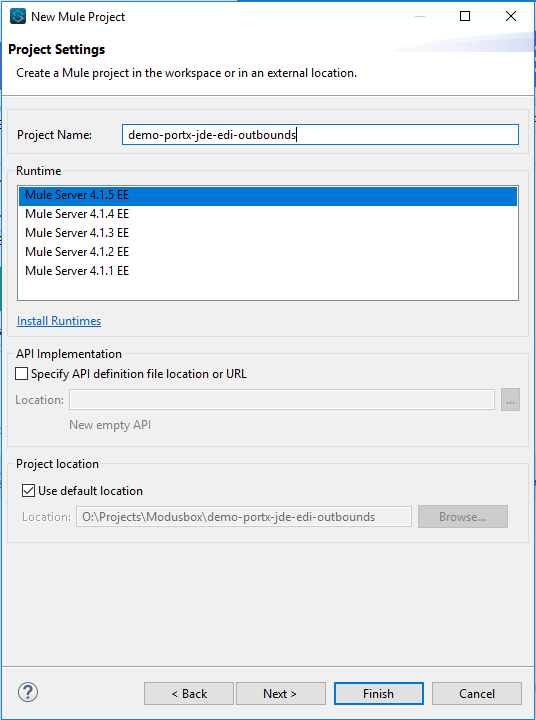Click the help question mark icon
This screenshot has height=720, width=536.
coord(28,692)
